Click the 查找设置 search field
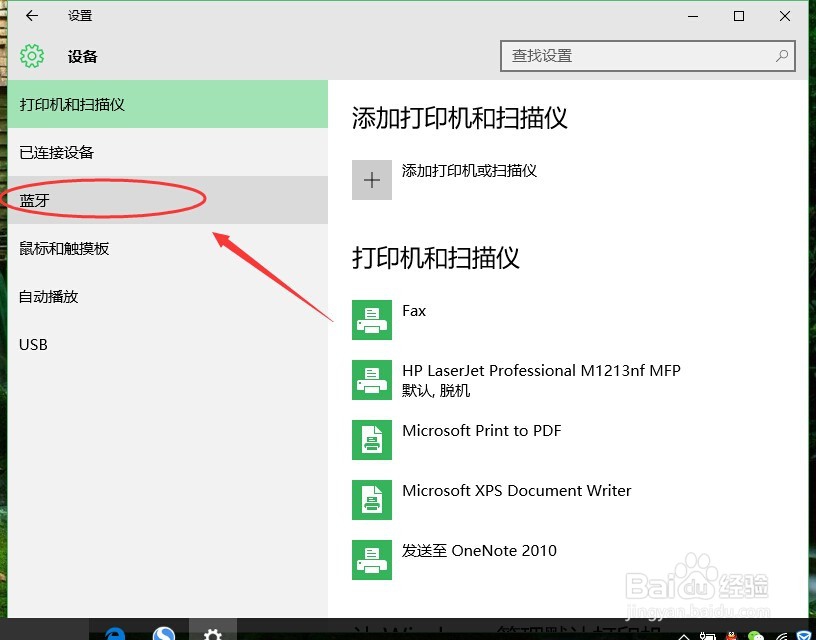The height and width of the screenshot is (640, 816). pyautogui.click(x=647, y=56)
